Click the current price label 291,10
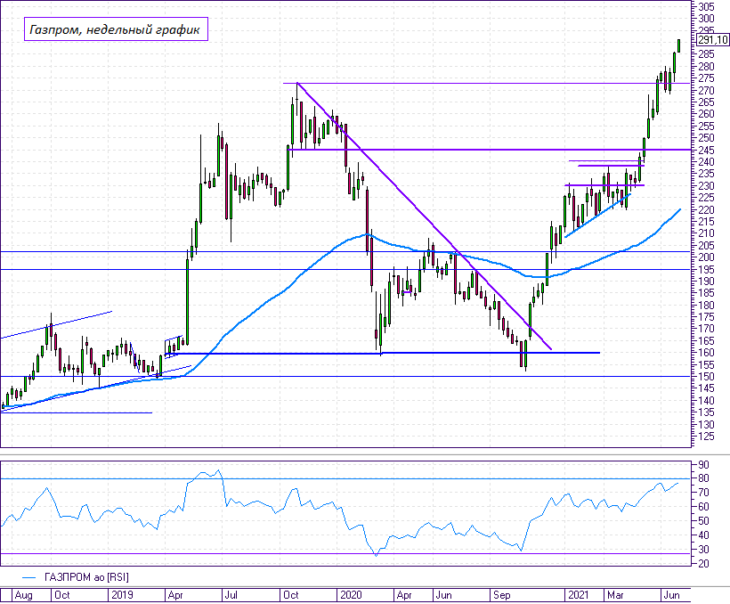The width and height of the screenshot is (730, 604). pos(713,40)
